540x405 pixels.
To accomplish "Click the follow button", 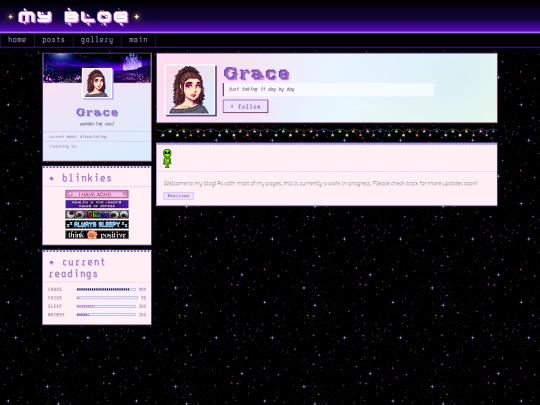I will [246, 106].
